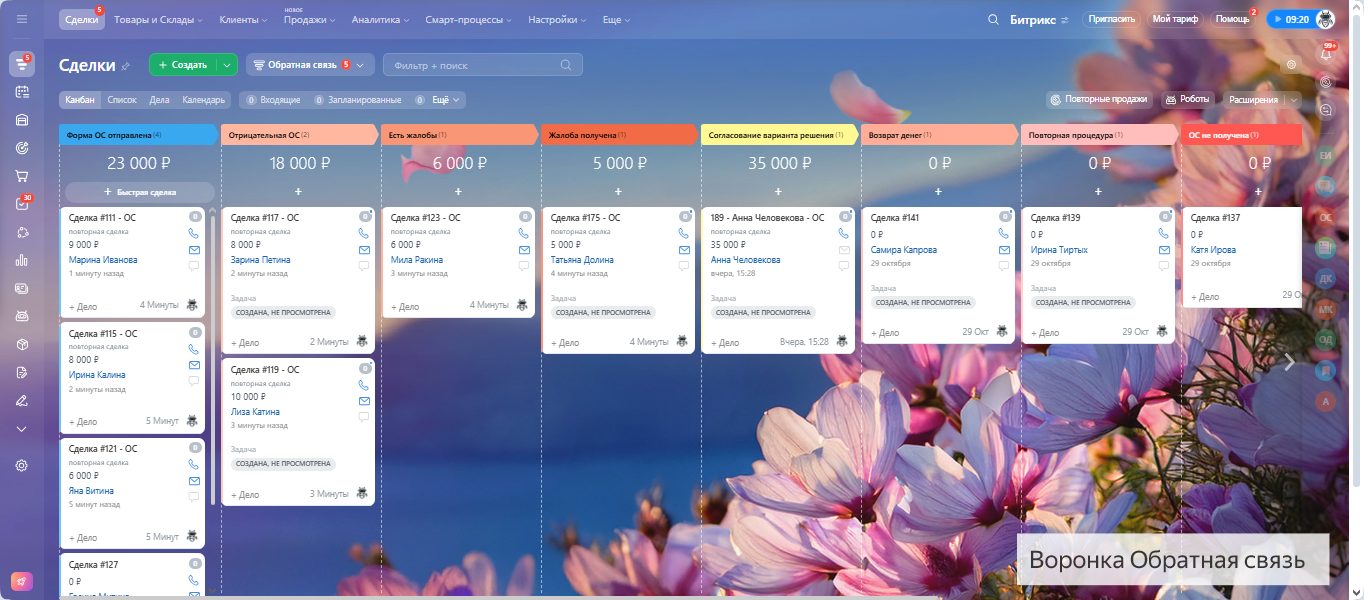
Task: Expand Клиенты menu
Action: tap(243, 20)
